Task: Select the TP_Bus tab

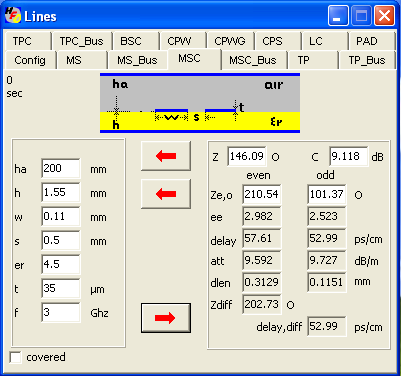Action: 367,60
